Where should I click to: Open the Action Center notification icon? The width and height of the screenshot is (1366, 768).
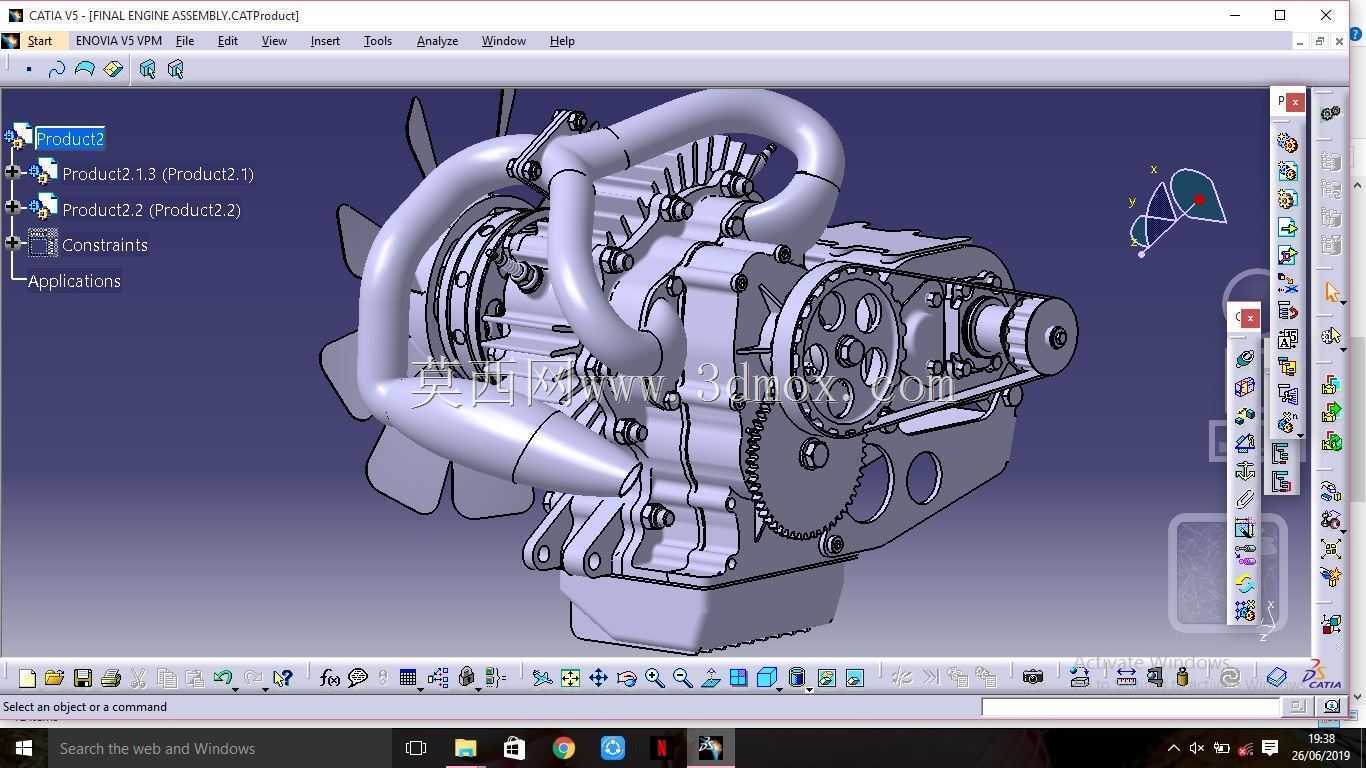click(x=1270, y=748)
